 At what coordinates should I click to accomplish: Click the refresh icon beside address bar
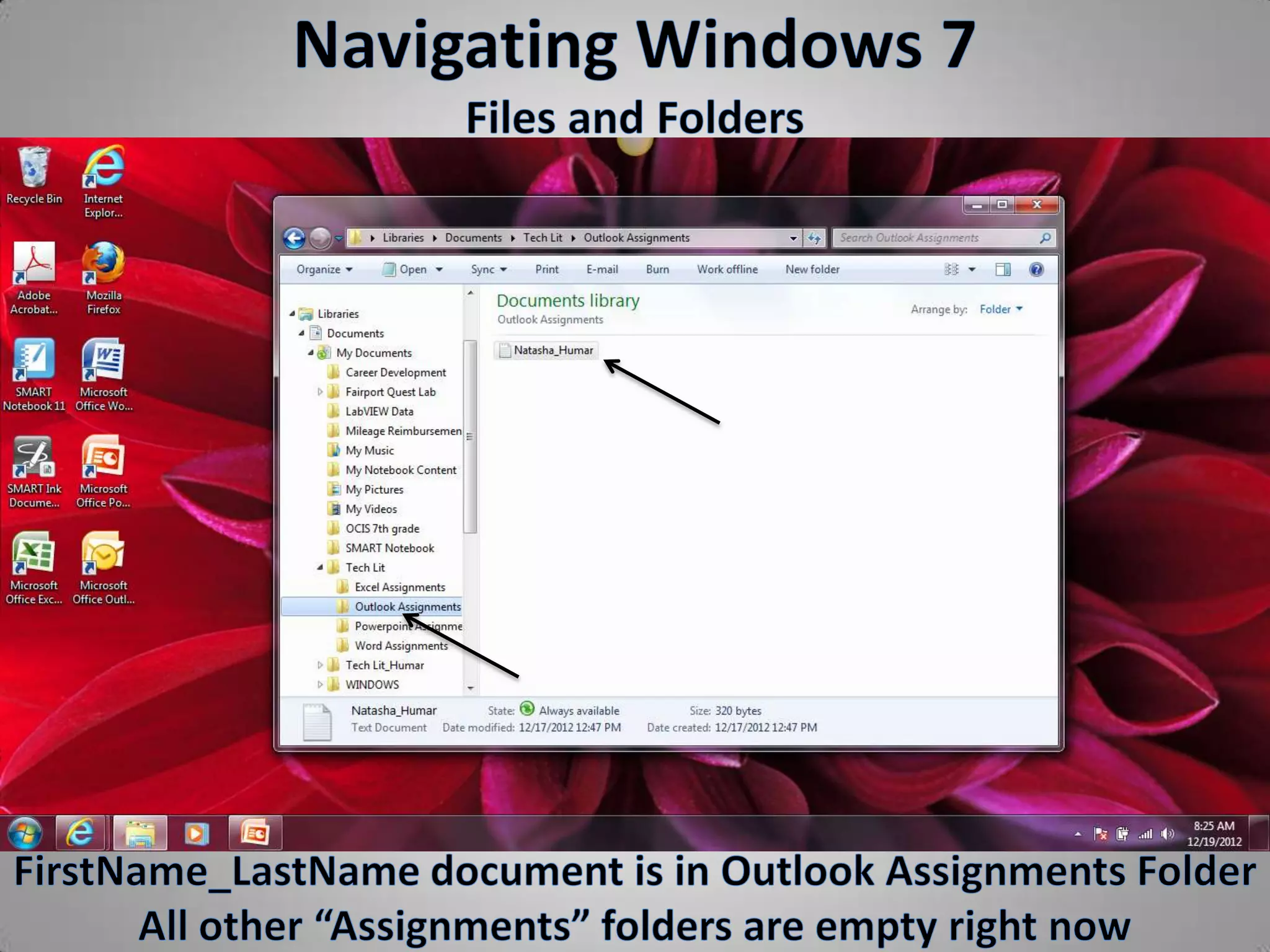tap(814, 238)
